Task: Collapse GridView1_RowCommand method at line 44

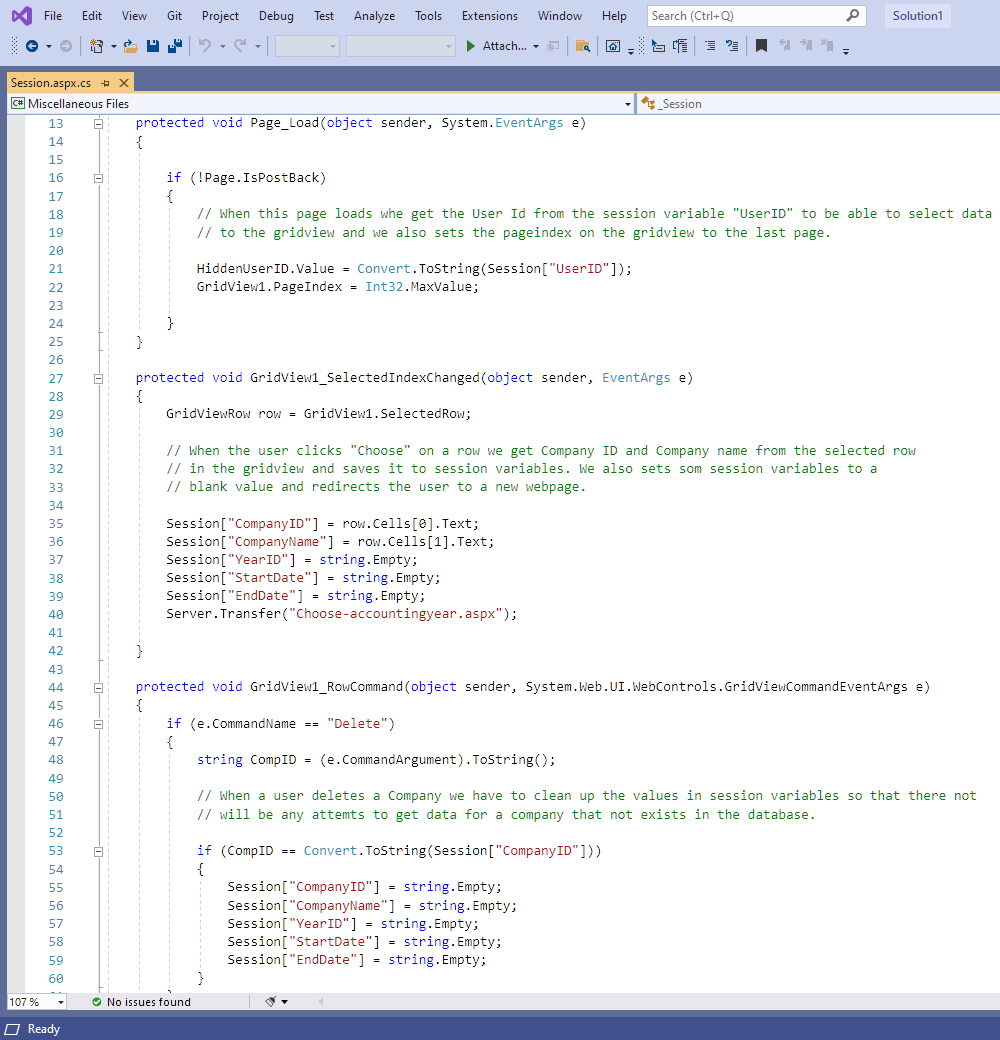Action: 98,688
